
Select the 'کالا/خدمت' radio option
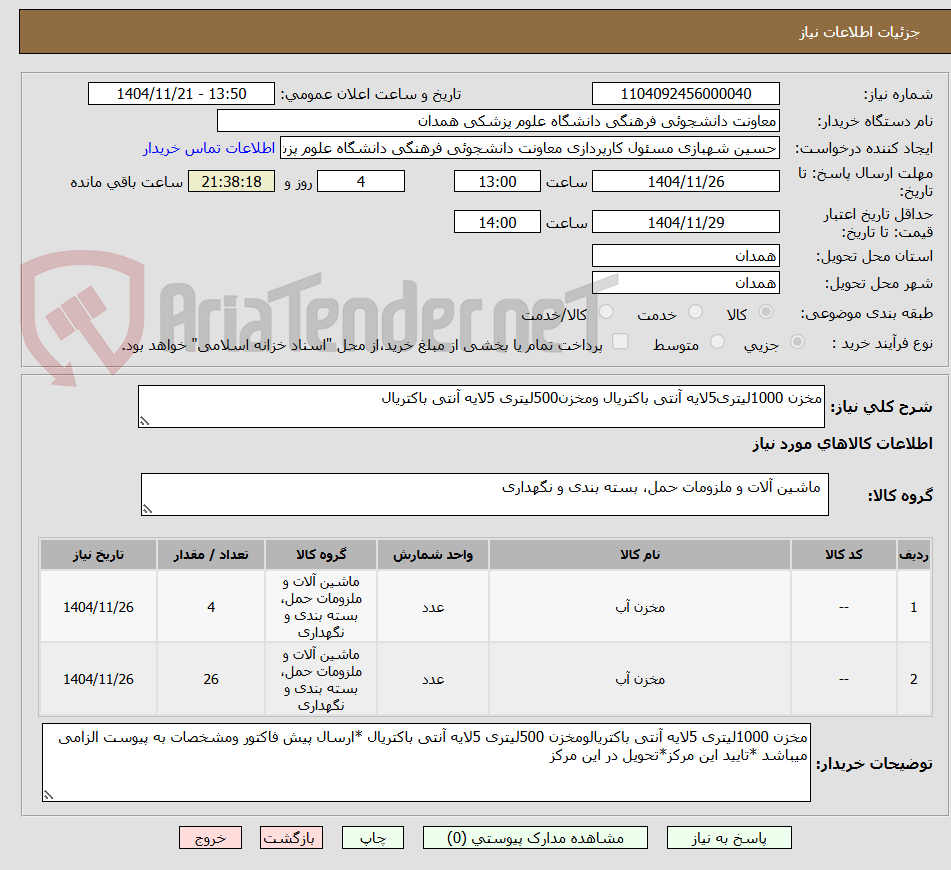[606, 312]
